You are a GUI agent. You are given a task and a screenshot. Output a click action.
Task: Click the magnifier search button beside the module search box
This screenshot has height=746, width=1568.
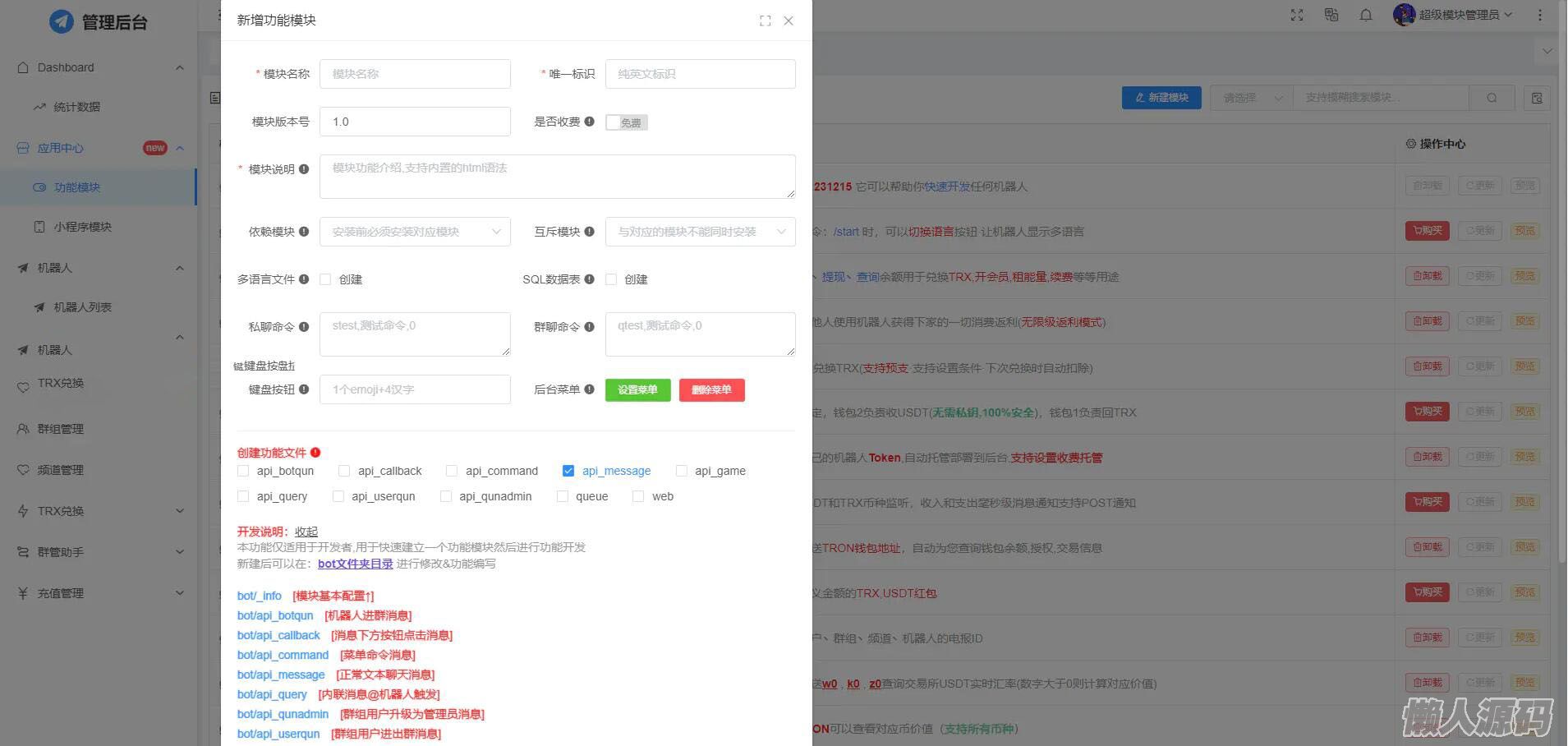(x=1492, y=98)
